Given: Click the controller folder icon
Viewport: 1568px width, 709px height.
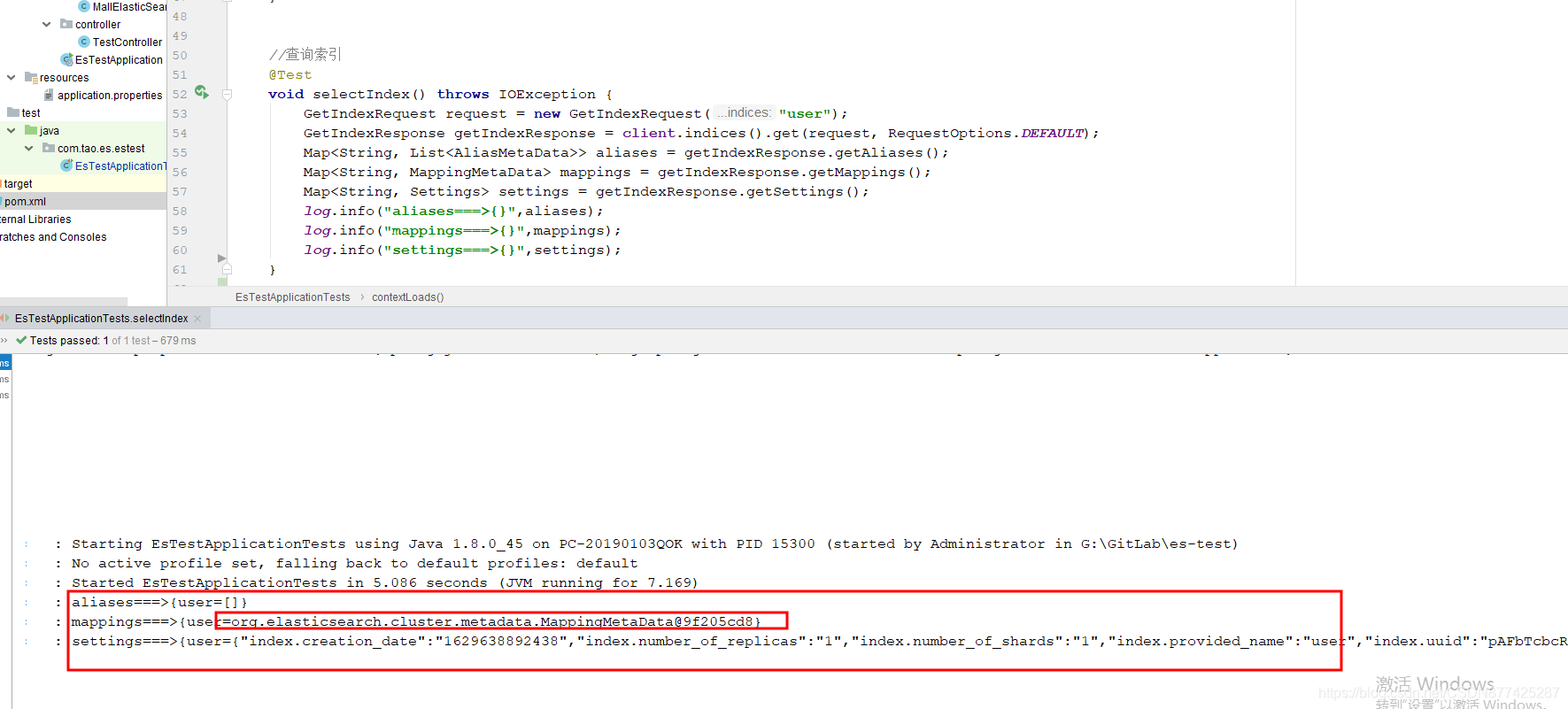Looking at the screenshot, I should pos(66,24).
